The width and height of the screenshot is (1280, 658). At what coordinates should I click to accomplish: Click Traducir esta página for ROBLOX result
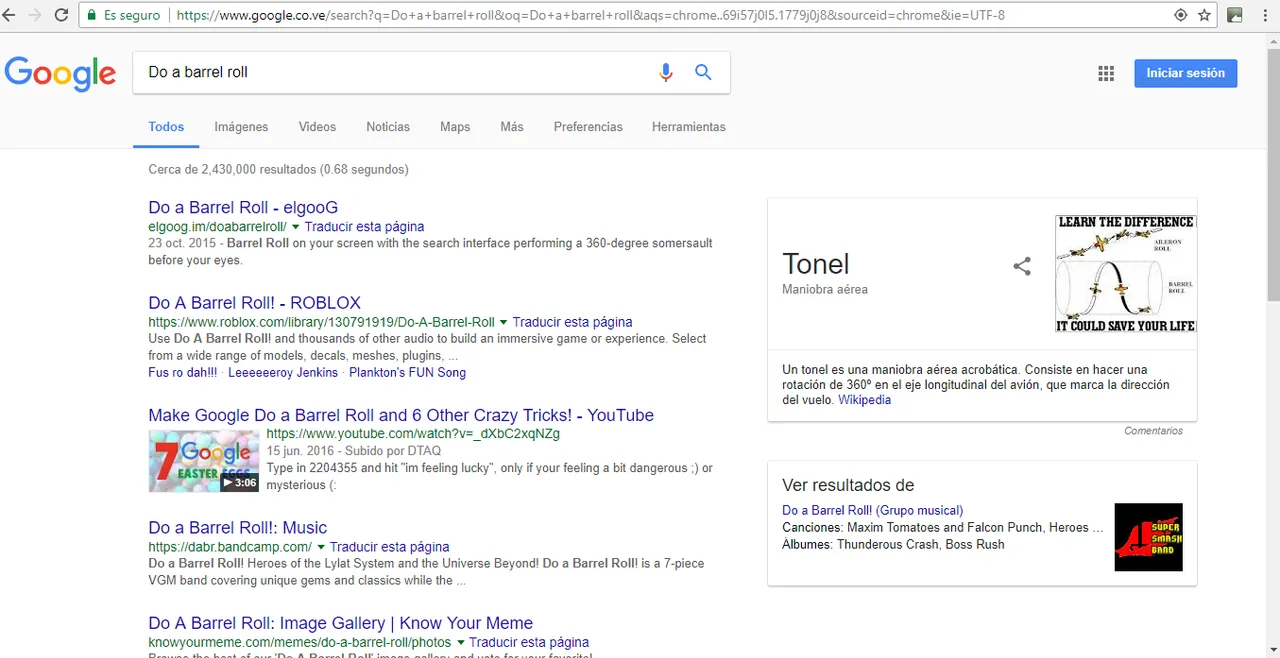572,322
